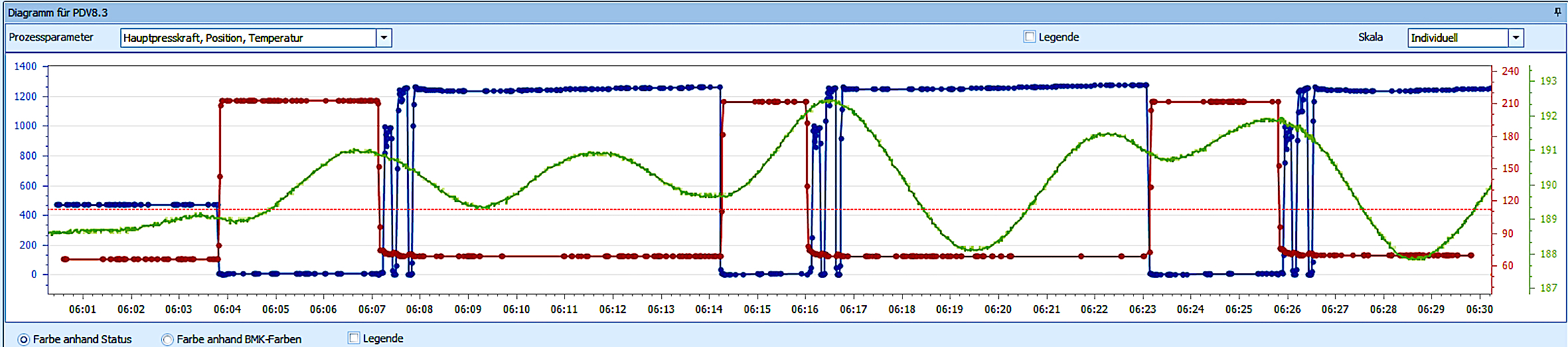
Task: Click the pin icon in the panel header
Action: click(x=1557, y=12)
